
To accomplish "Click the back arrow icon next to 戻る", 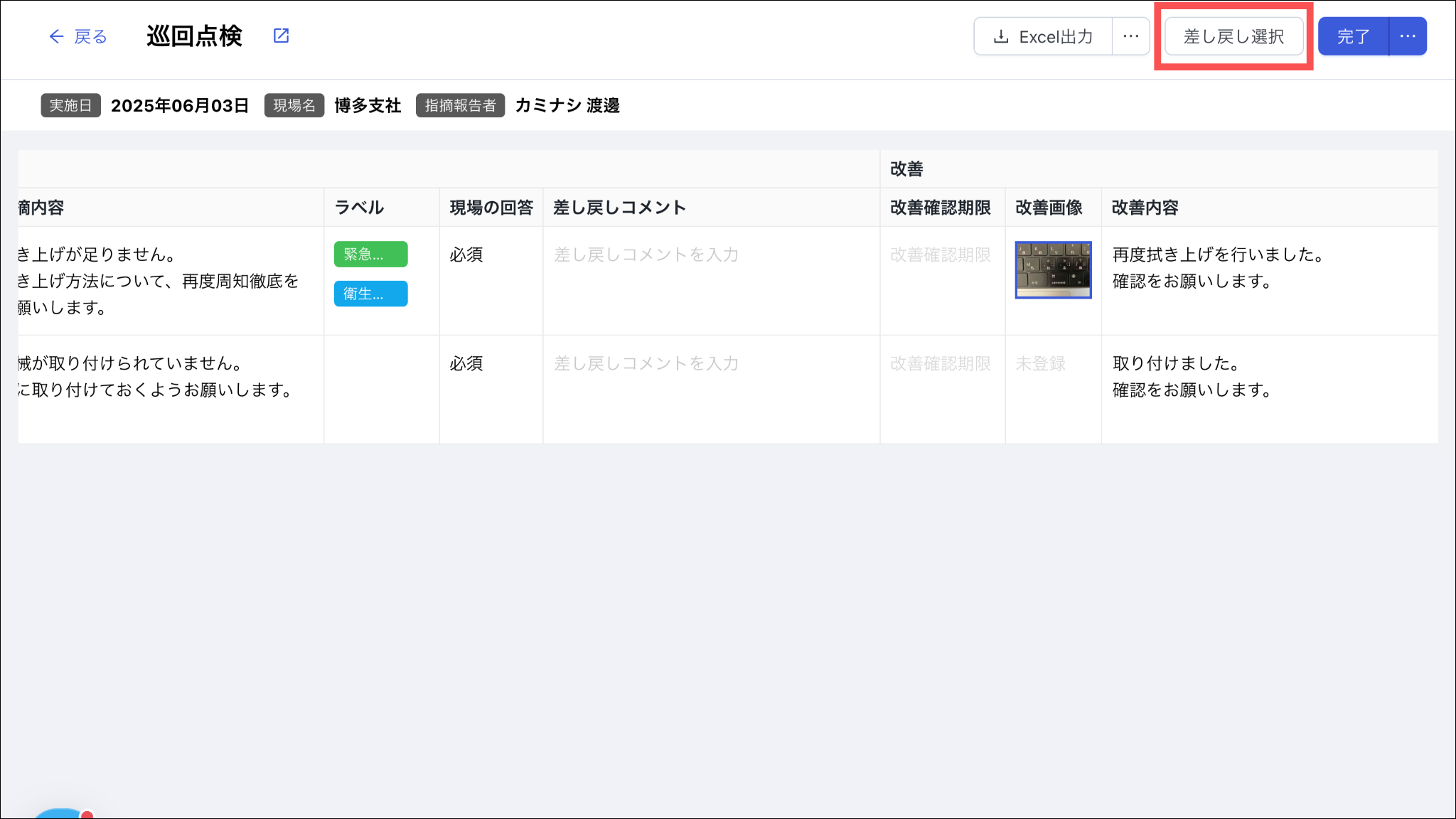I will (x=56, y=36).
